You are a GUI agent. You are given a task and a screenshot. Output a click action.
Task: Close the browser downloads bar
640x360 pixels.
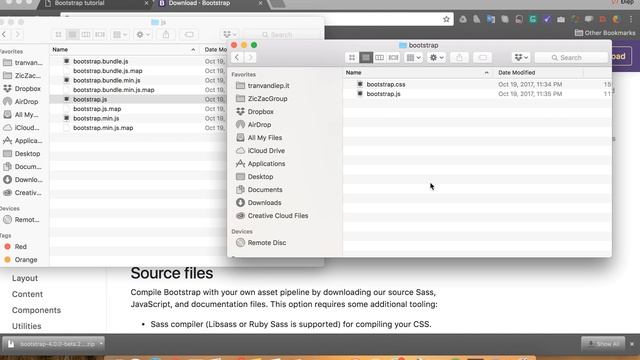[x=632, y=344]
